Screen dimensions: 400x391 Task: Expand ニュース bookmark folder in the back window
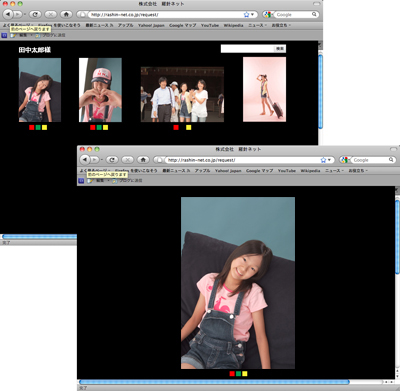[257, 25]
